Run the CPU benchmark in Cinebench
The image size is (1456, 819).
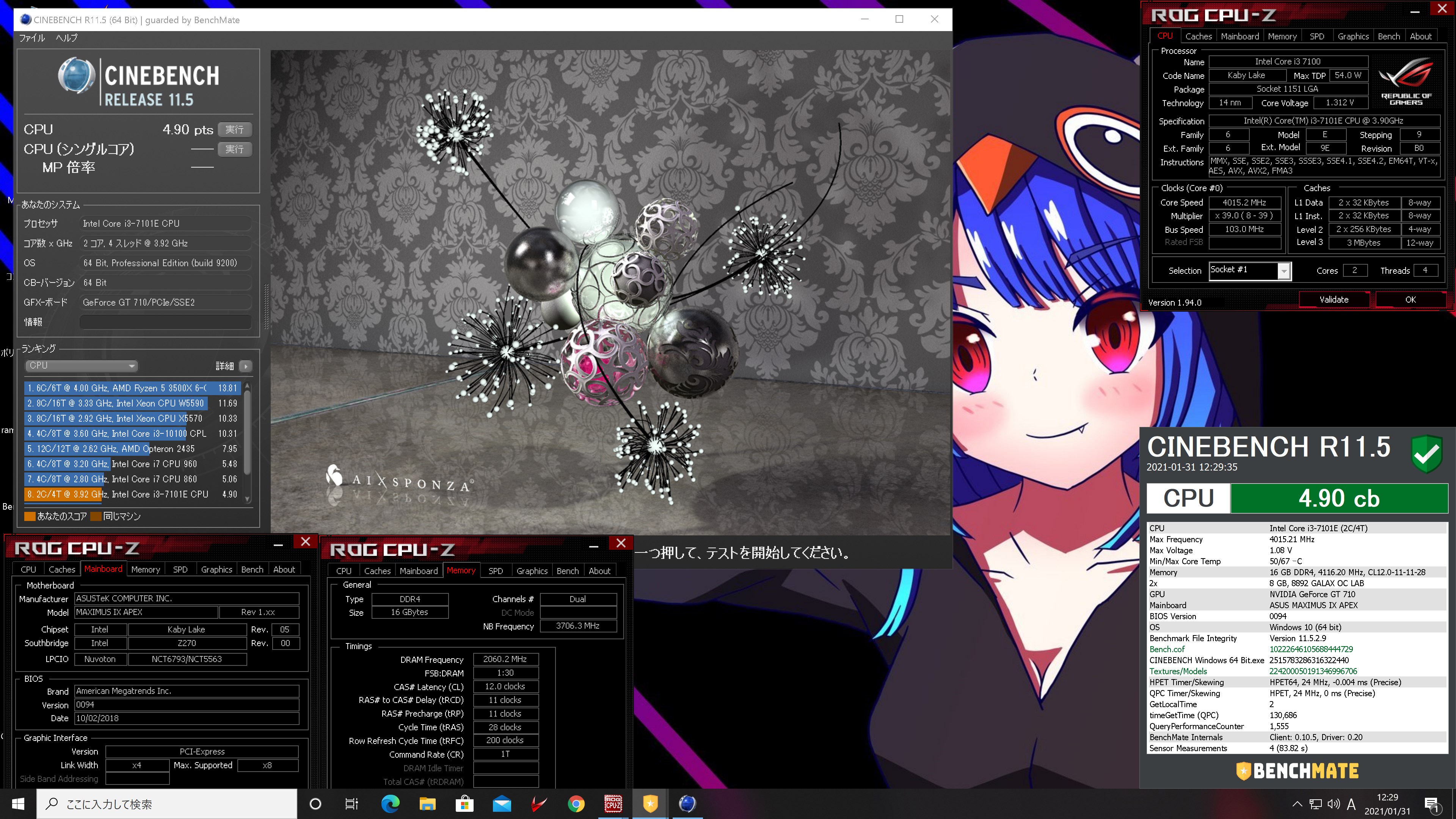click(x=235, y=129)
